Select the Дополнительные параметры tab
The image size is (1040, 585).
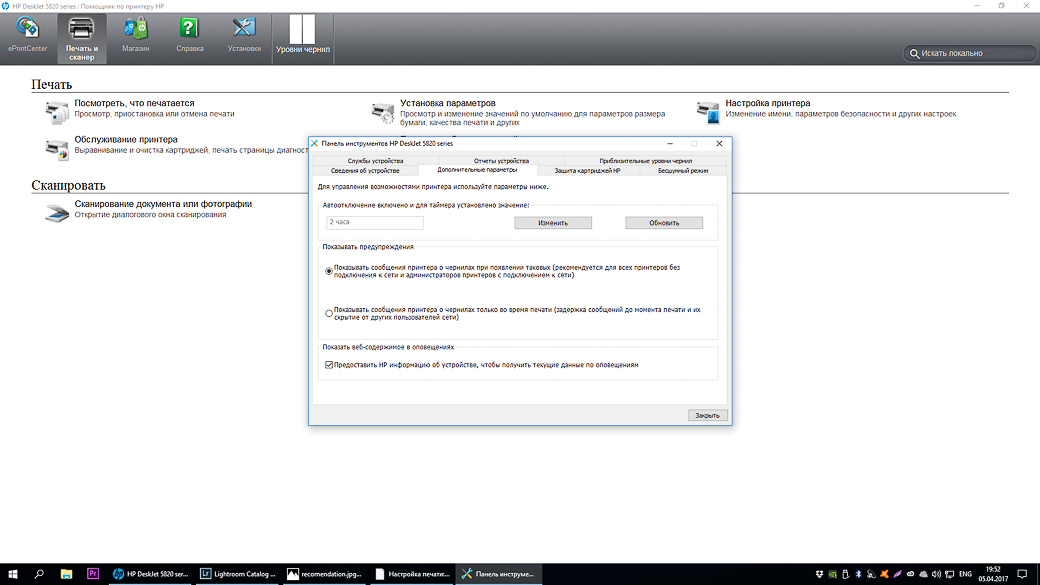coord(477,170)
